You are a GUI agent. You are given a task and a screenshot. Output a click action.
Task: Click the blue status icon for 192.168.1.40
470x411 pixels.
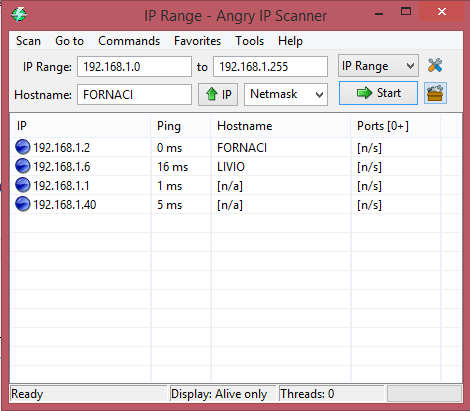click(23, 204)
